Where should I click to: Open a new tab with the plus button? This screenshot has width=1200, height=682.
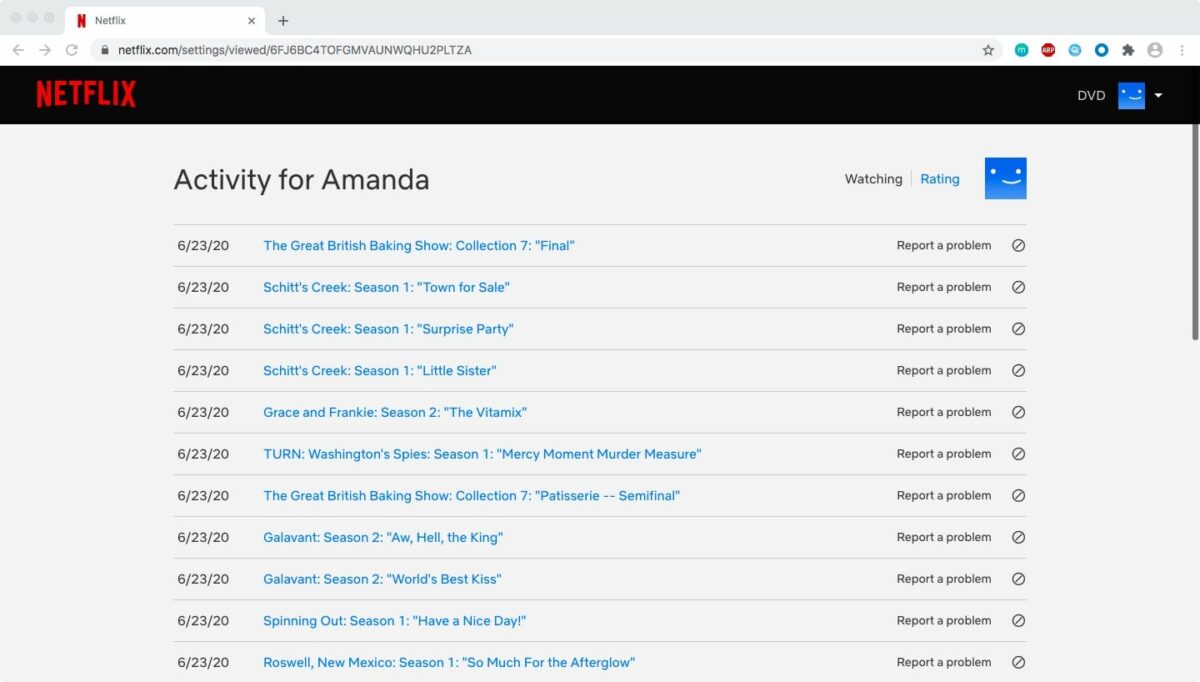[285, 20]
